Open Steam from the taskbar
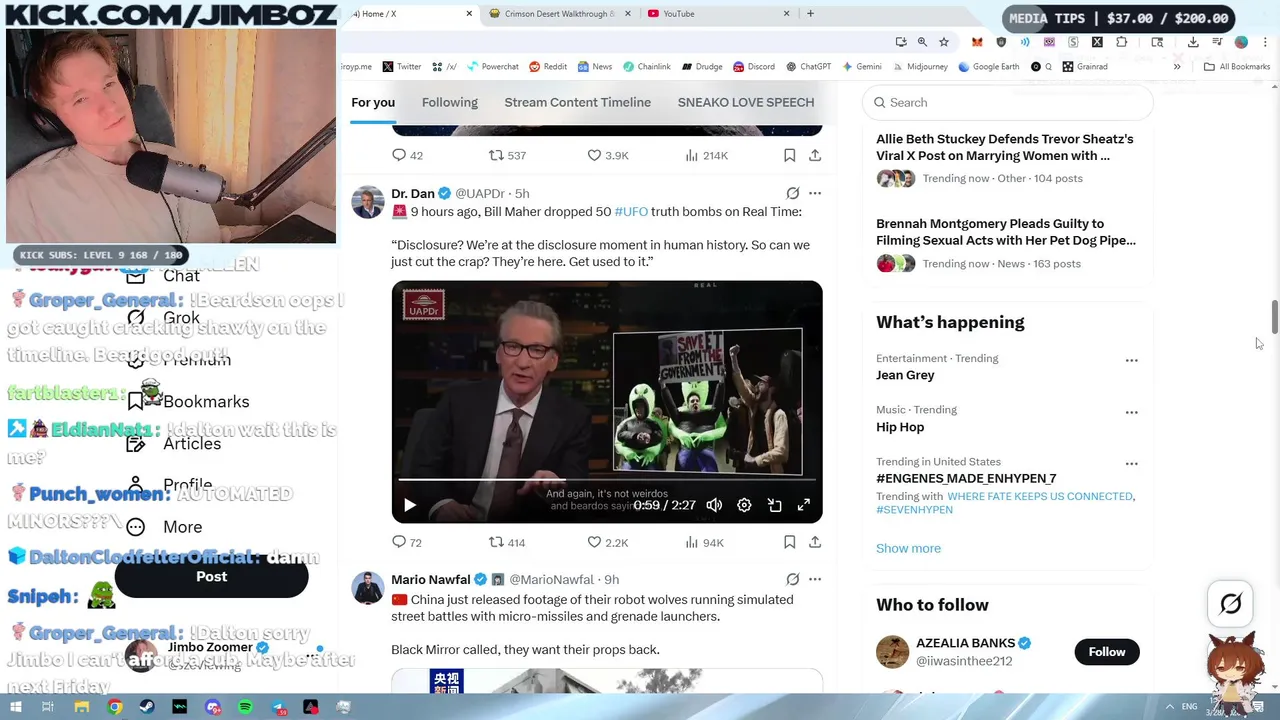This screenshot has height=720, width=1280. tap(147, 707)
